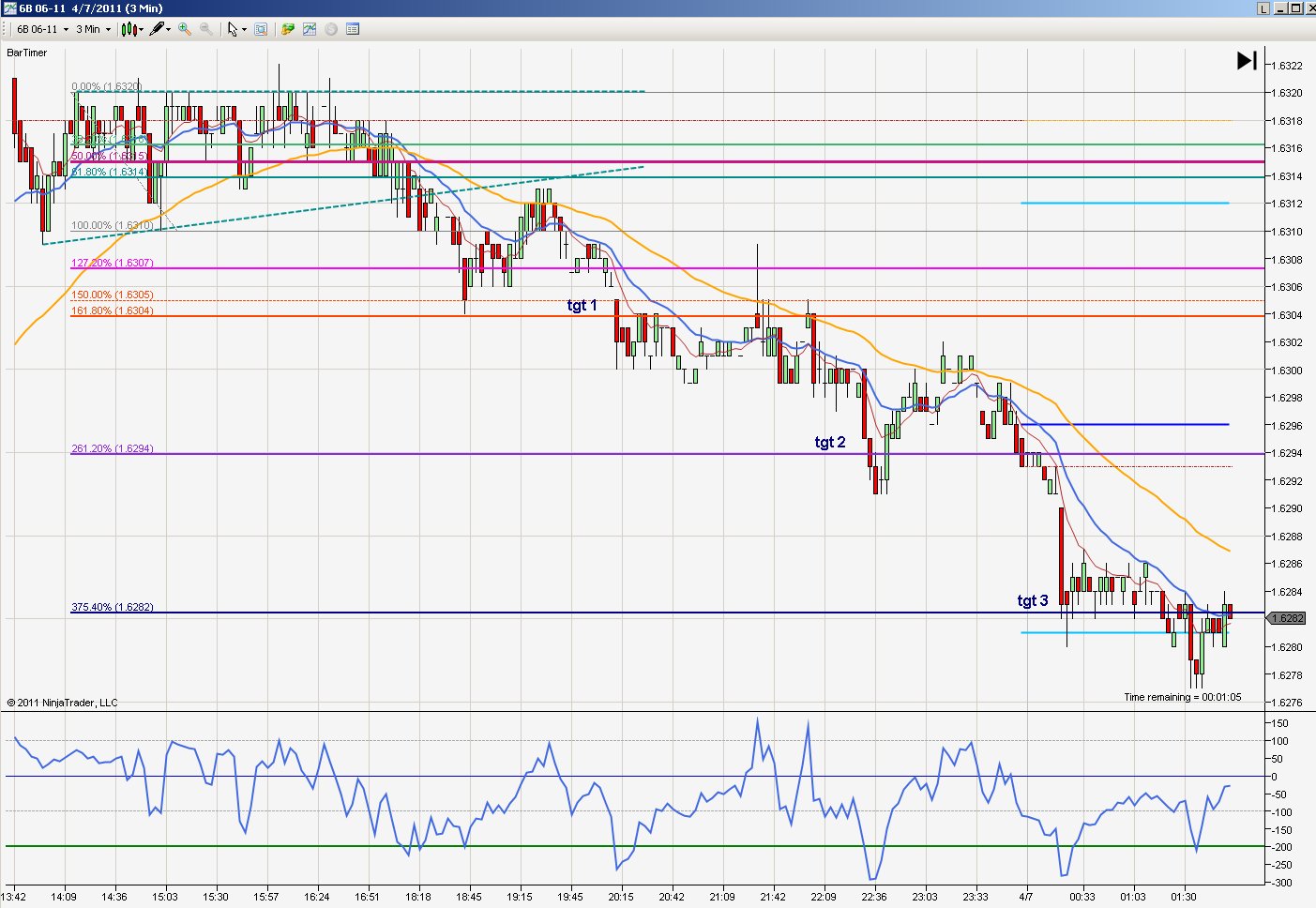1316x908 pixels.
Task: Select the 100.00% (1.6310) Fibonacci label
Action: tap(113, 225)
